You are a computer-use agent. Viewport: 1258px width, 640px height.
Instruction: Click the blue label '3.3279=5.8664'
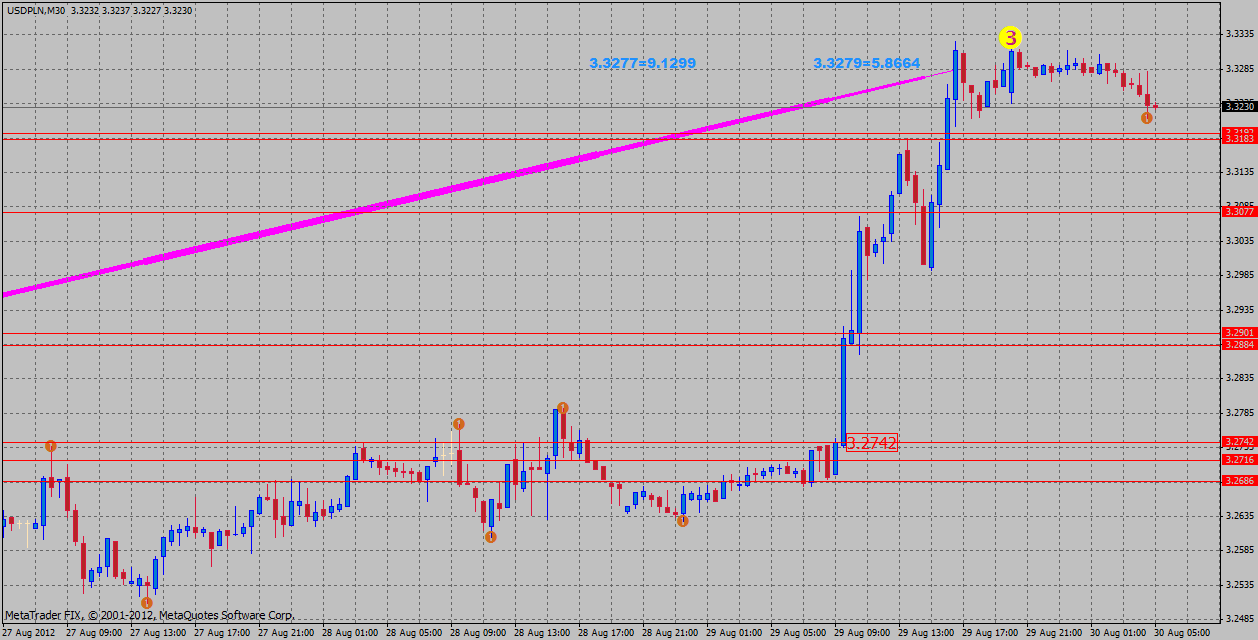click(x=867, y=64)
